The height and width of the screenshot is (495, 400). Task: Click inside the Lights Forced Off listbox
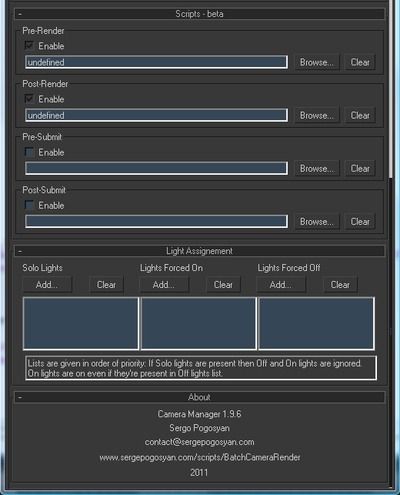[x=316, y=323]
